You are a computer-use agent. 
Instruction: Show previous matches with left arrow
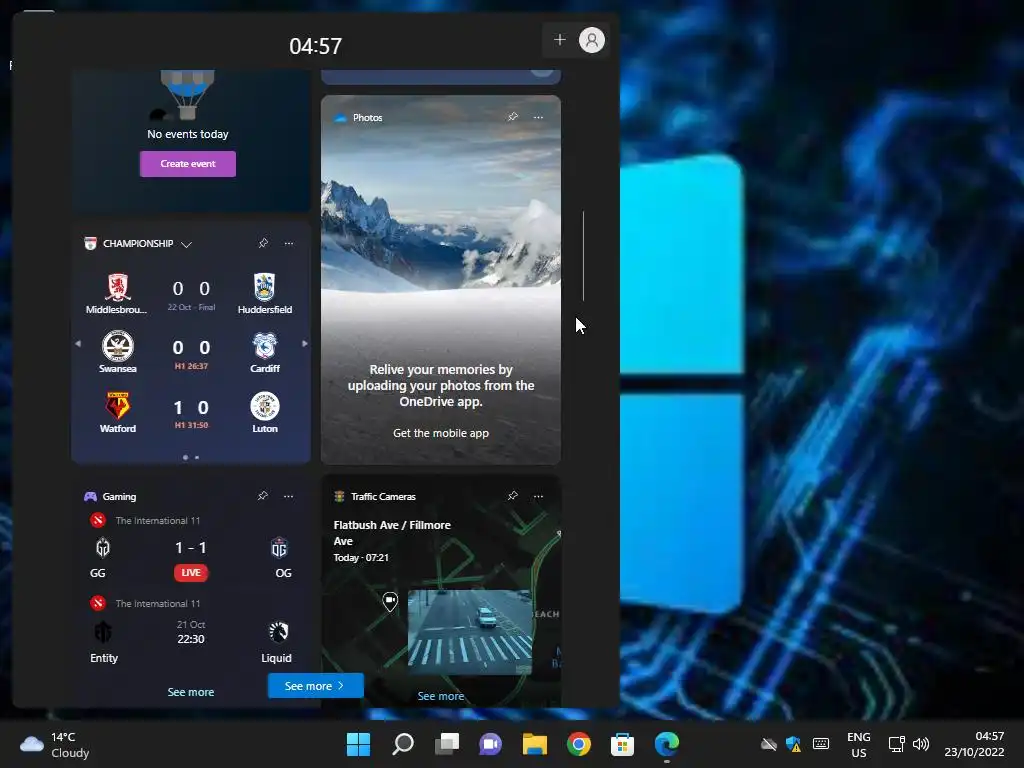click(x=78, y=344)
